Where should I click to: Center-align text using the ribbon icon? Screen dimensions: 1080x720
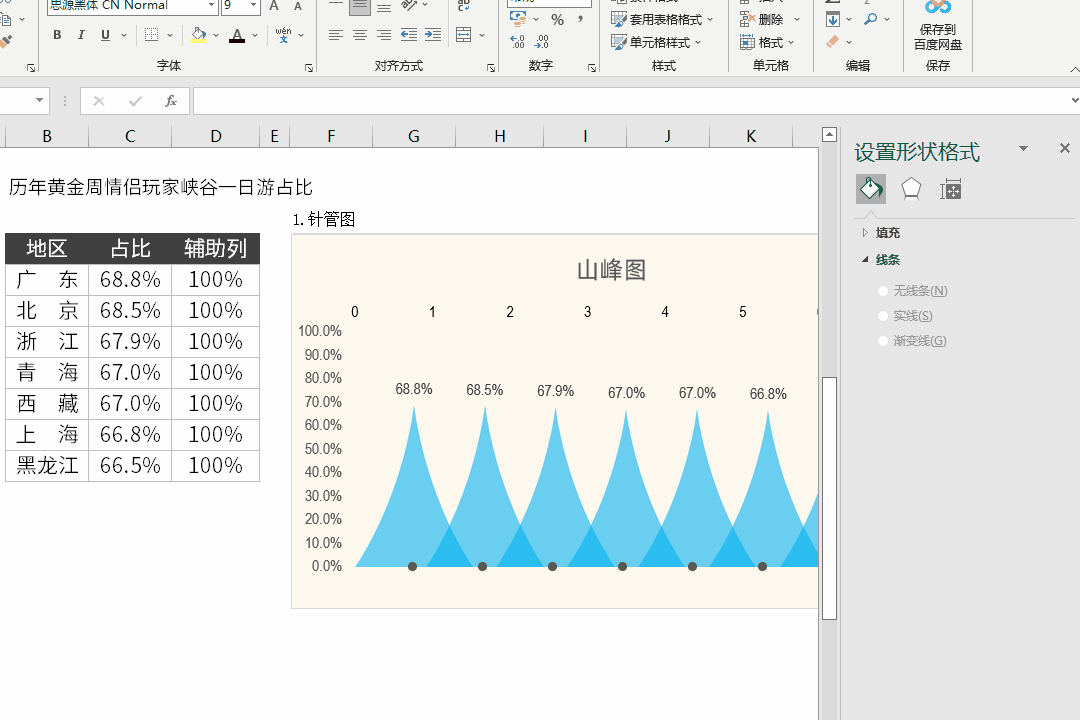[359, 35]
